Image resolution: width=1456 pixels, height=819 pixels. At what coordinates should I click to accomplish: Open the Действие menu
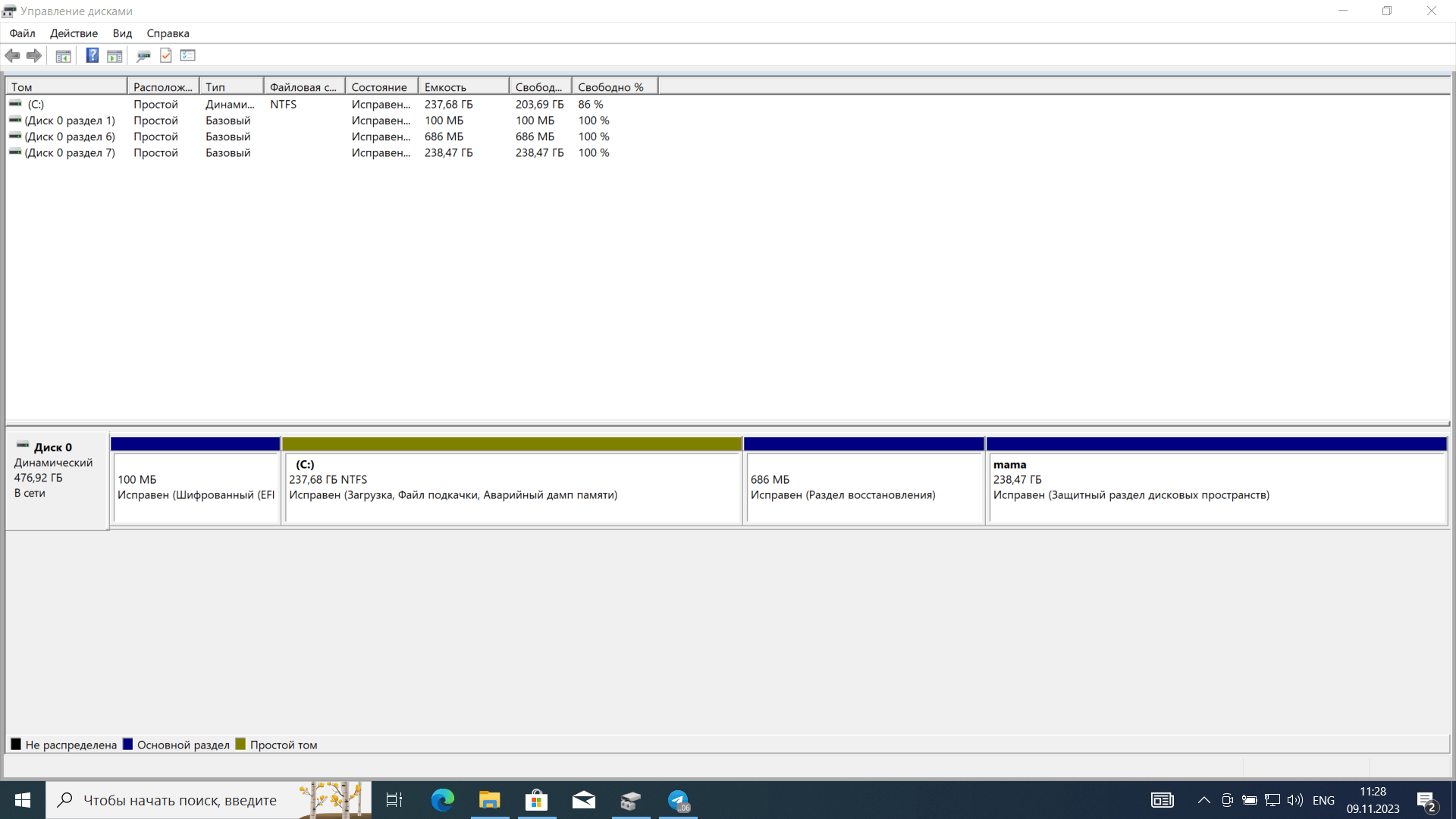click(74, 33)
